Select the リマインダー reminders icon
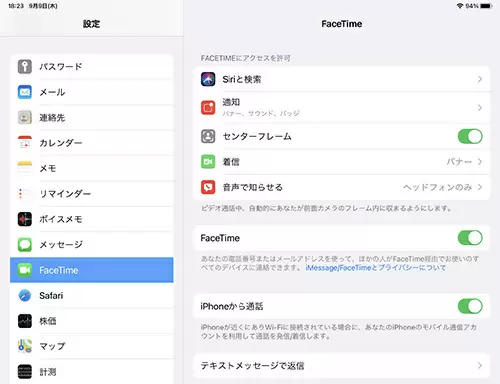The height and width of the screenshot is (384, 500). point(25,193)
